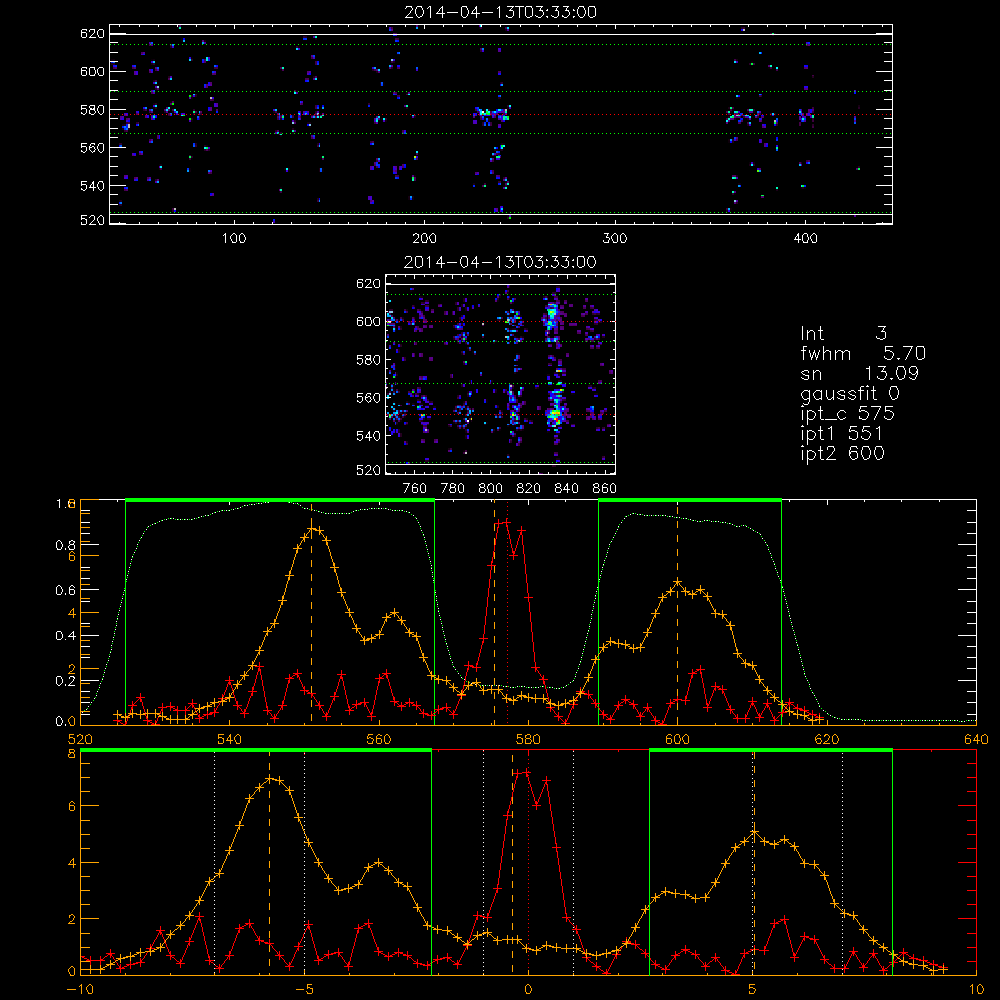
Task: Click the 'ipt_c 575' value
Action: click(848, 414)
